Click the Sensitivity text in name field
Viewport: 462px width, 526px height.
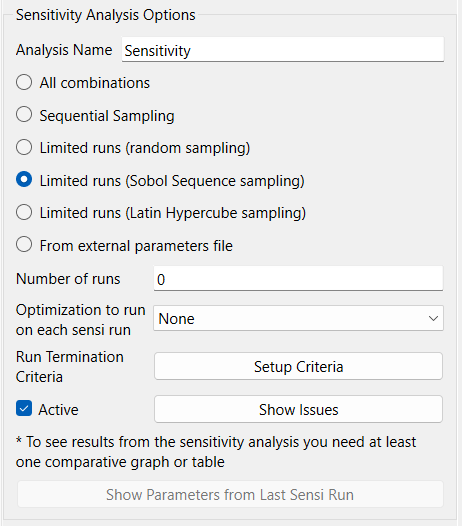(157, 51)
